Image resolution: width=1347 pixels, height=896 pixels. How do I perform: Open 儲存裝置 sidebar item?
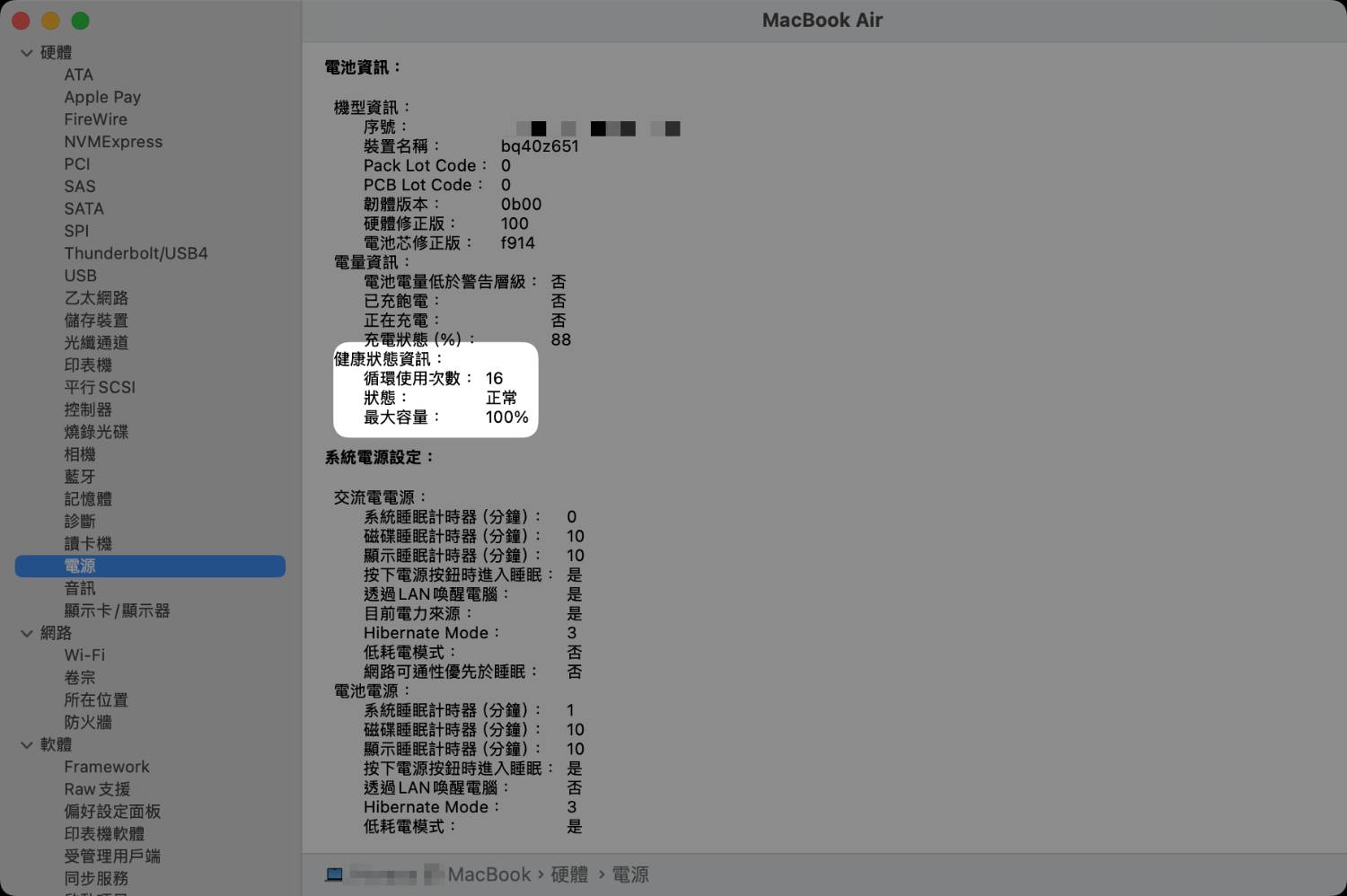pos(96,321)
